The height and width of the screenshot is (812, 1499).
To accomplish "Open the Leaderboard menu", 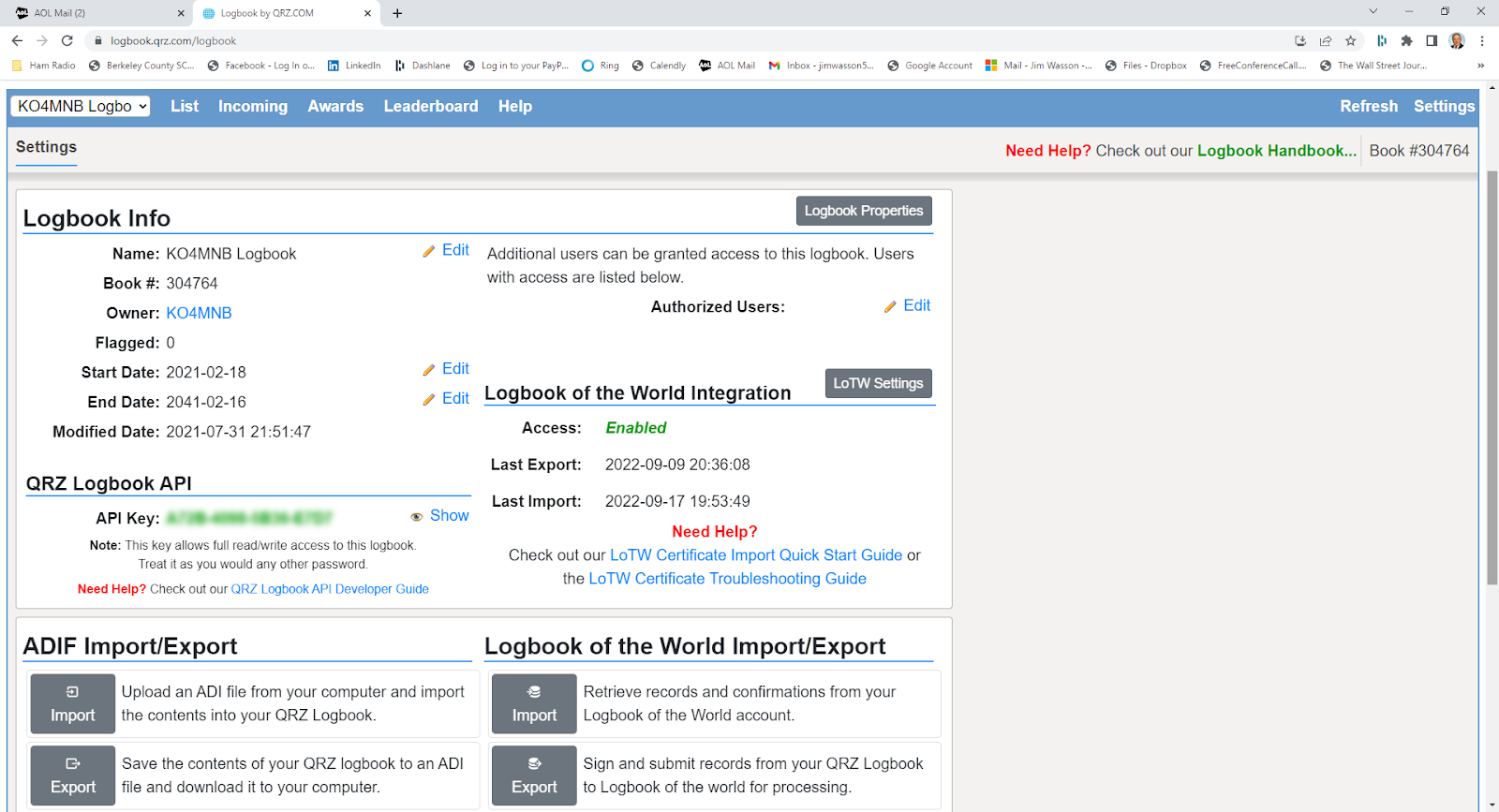I will [431, 107].
